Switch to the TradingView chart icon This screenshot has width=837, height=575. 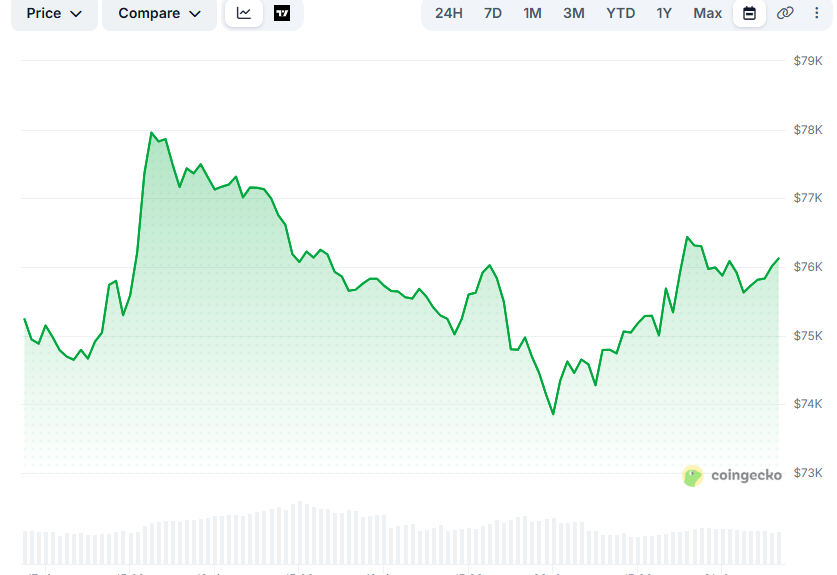(282, 14)
